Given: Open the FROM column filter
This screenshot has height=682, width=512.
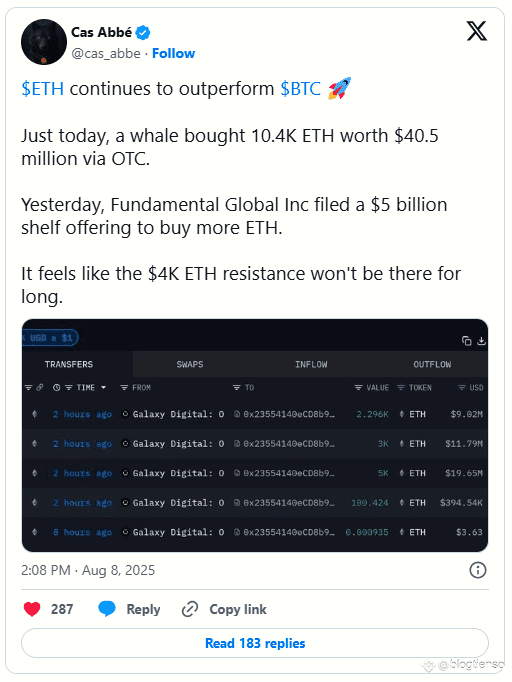Looking at the screenshot, I should tap(124, 388).
